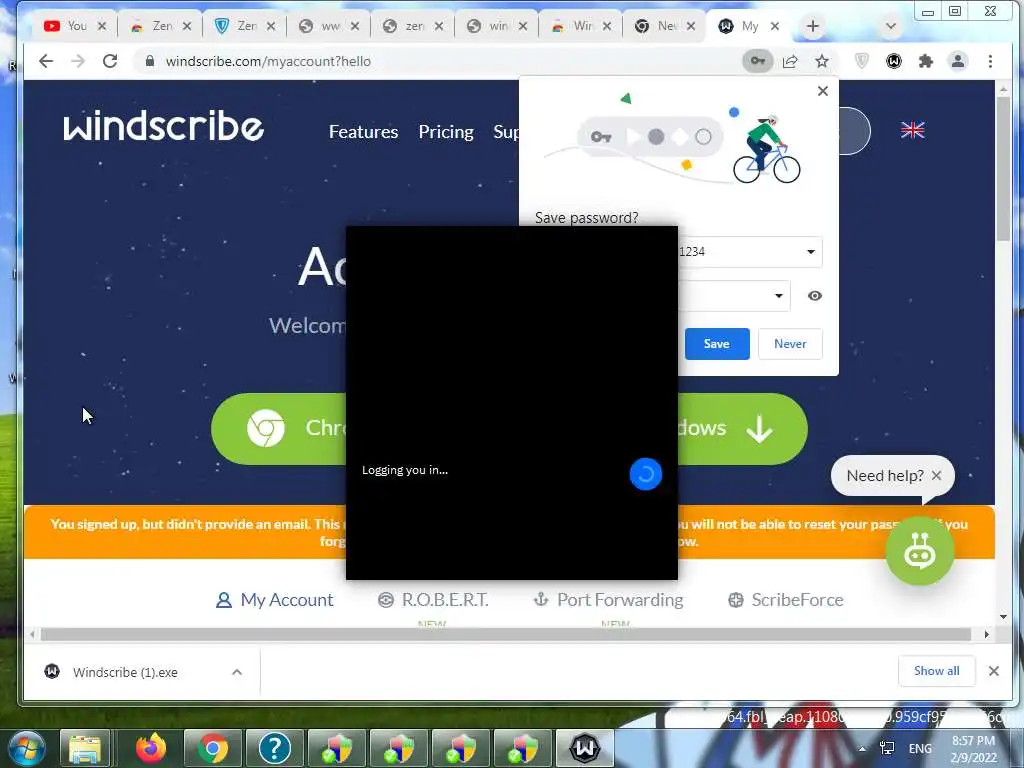Click Never save password
The image size is (1024, 768).
click(790, 344)
